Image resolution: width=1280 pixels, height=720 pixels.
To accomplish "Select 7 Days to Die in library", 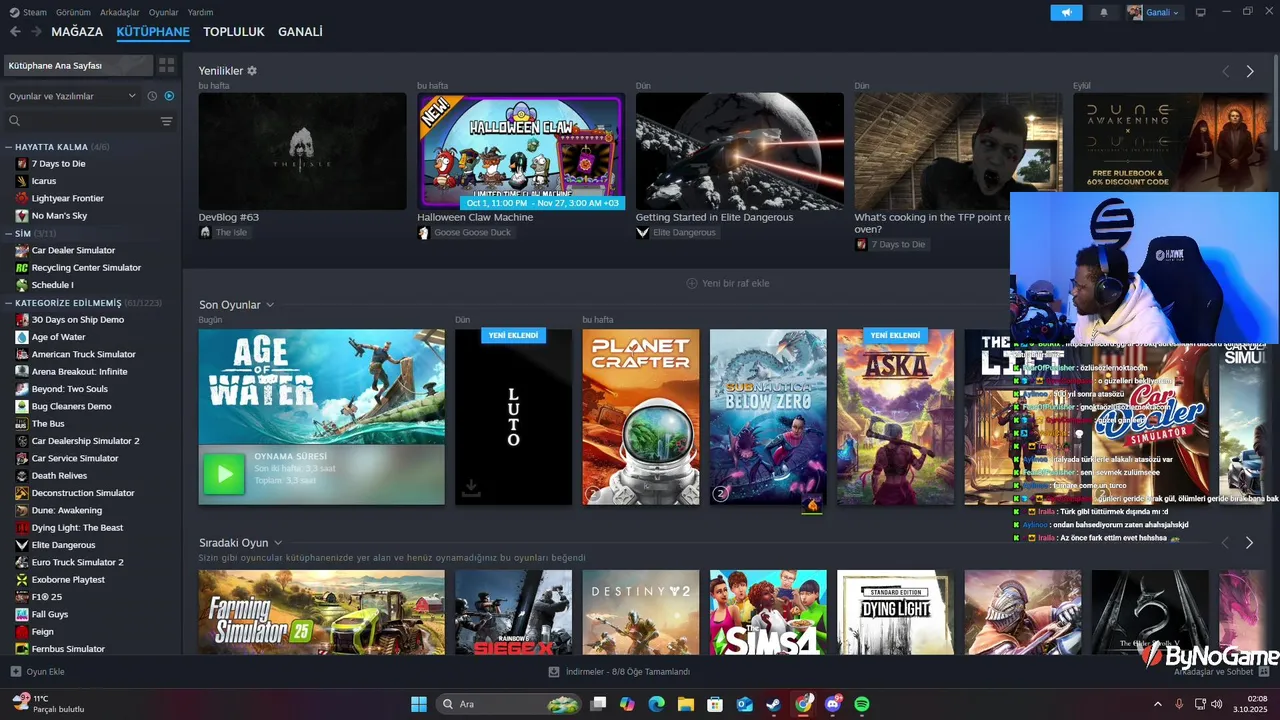I will (x=58, y=163).
